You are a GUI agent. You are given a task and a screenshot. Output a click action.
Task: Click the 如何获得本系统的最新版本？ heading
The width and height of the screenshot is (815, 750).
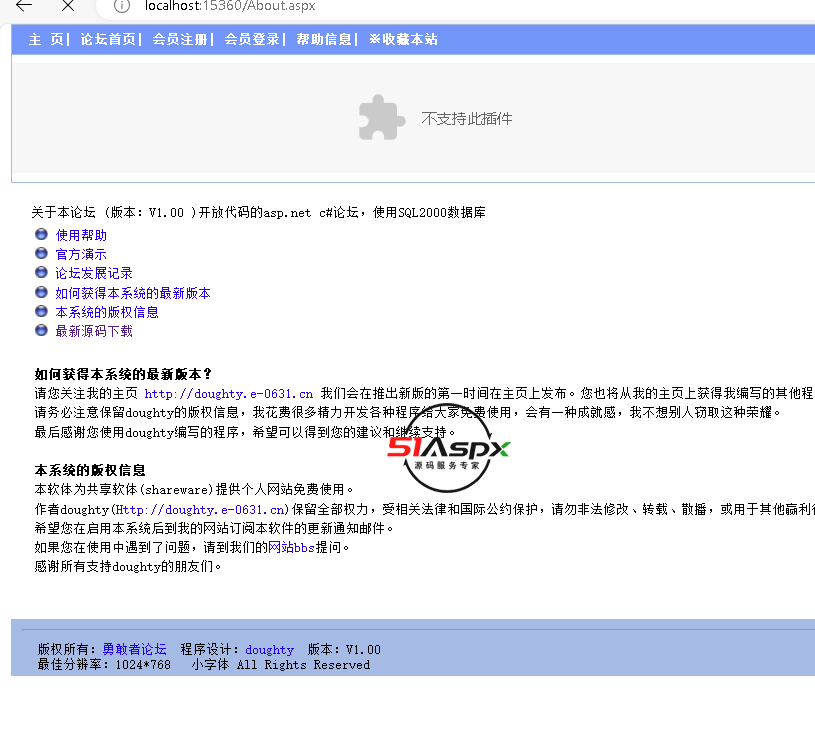123,374
